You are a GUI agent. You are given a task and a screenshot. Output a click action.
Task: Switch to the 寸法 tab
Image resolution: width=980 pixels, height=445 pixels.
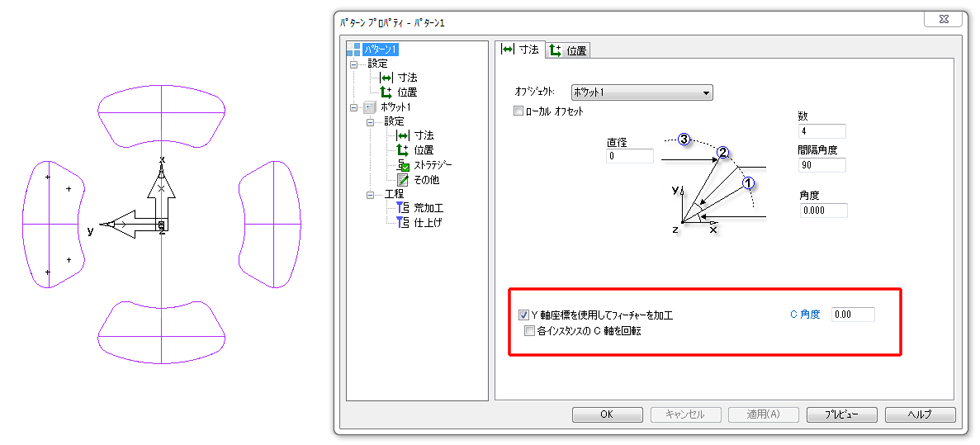(519, 49)
